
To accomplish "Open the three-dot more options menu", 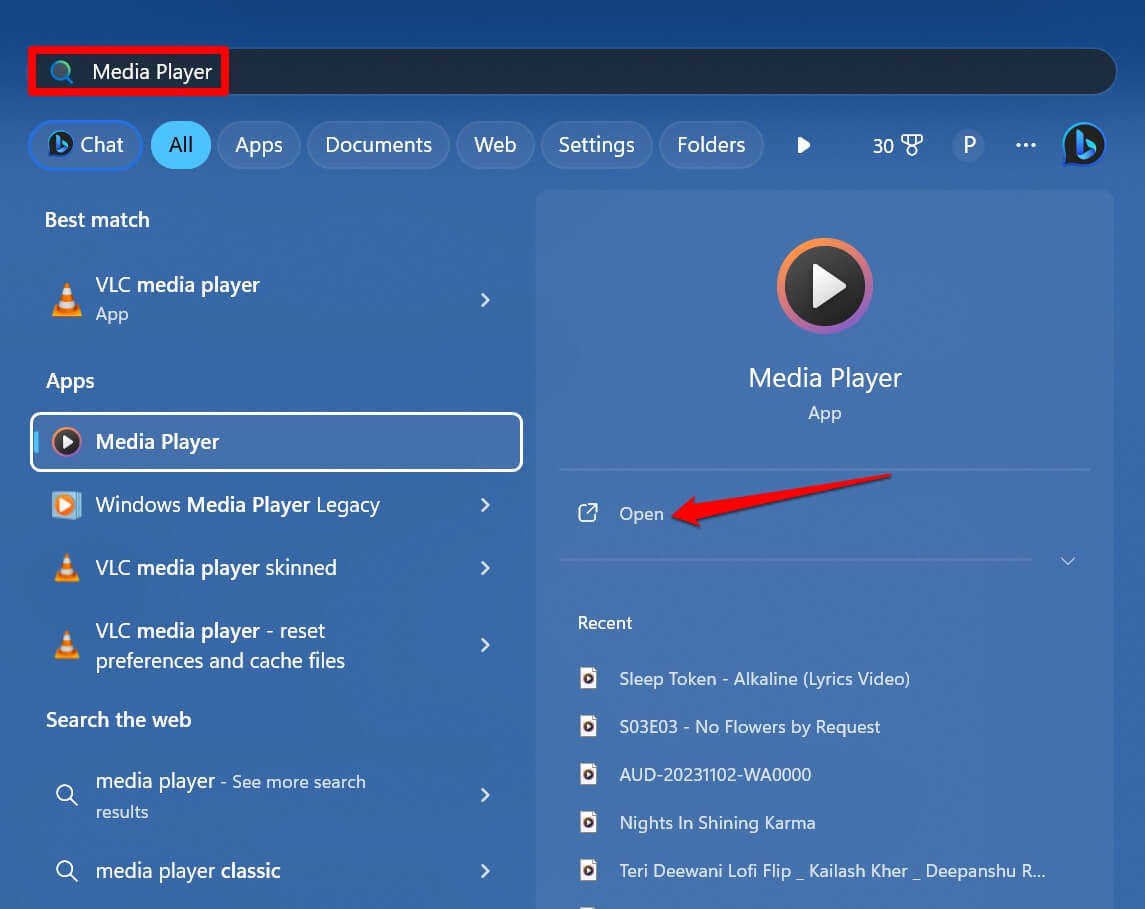I will (1026, 145).
